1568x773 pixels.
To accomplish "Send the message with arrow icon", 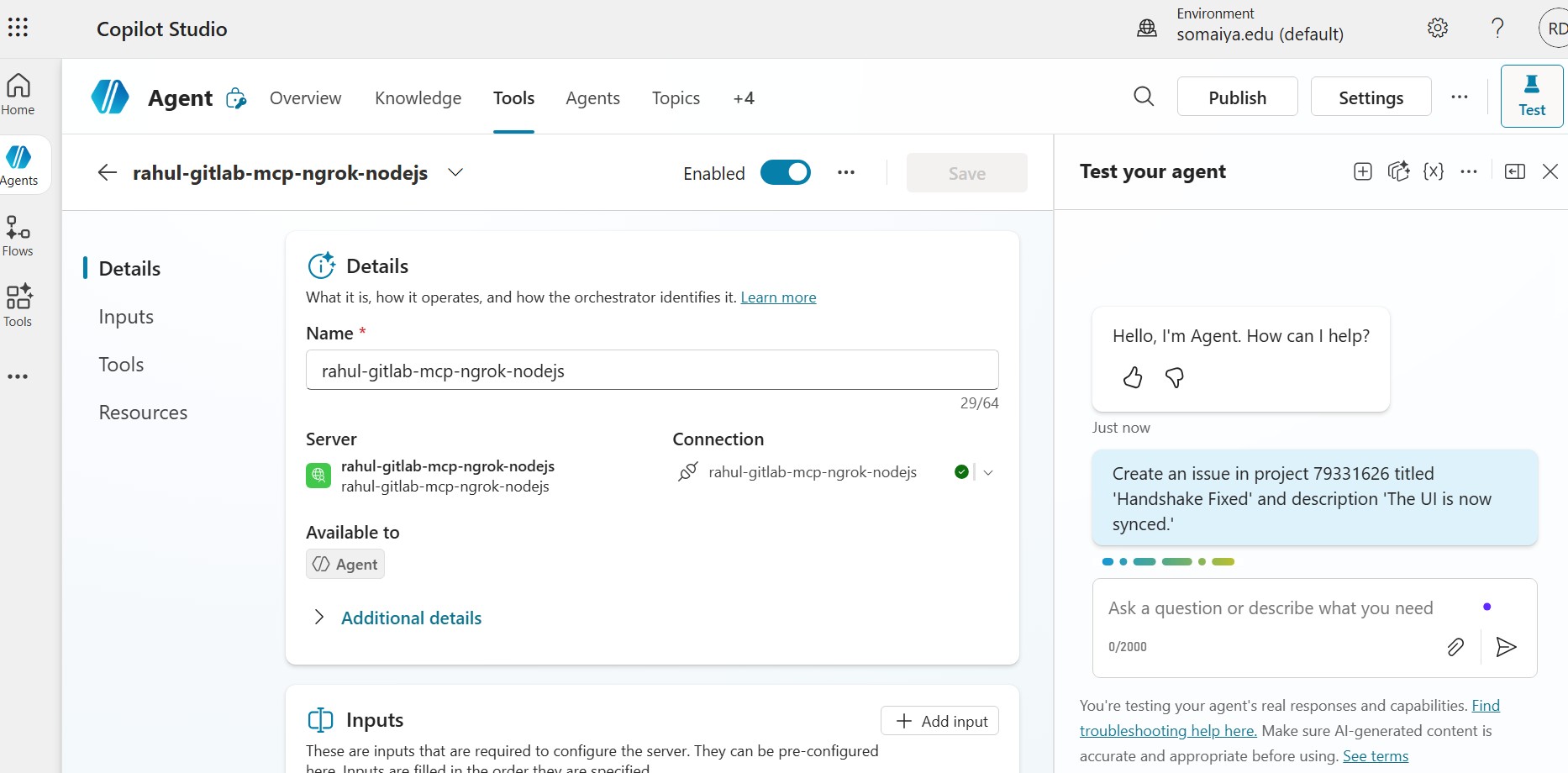I will click(1506, 646).
